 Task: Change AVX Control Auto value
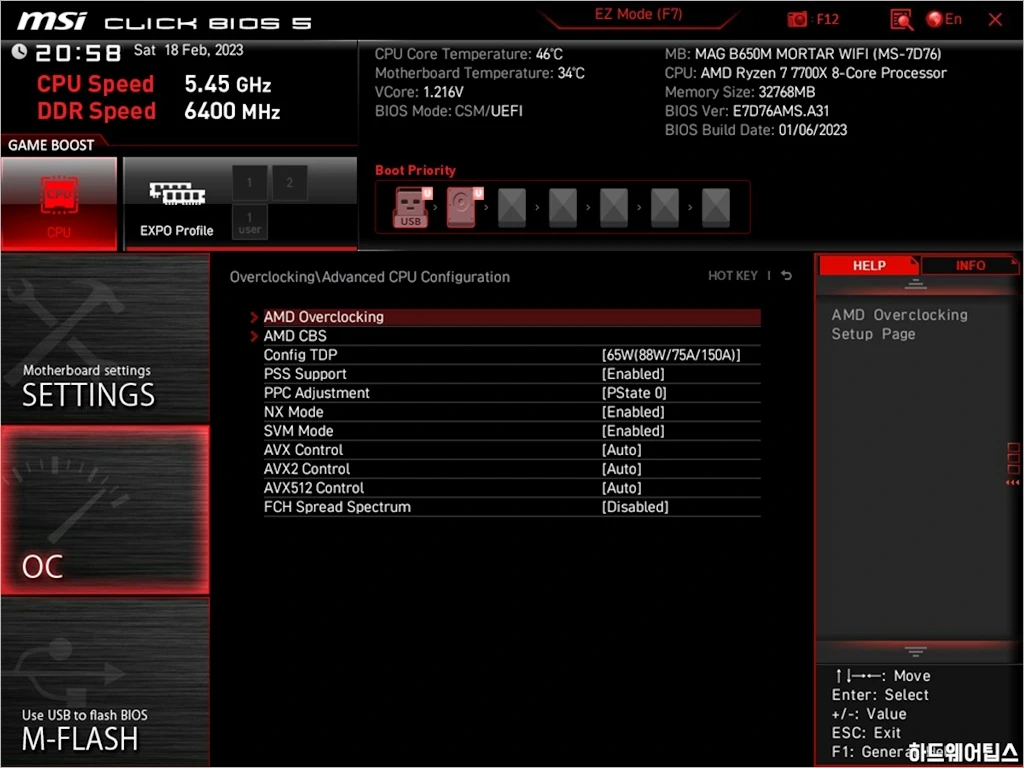point(621,450)
